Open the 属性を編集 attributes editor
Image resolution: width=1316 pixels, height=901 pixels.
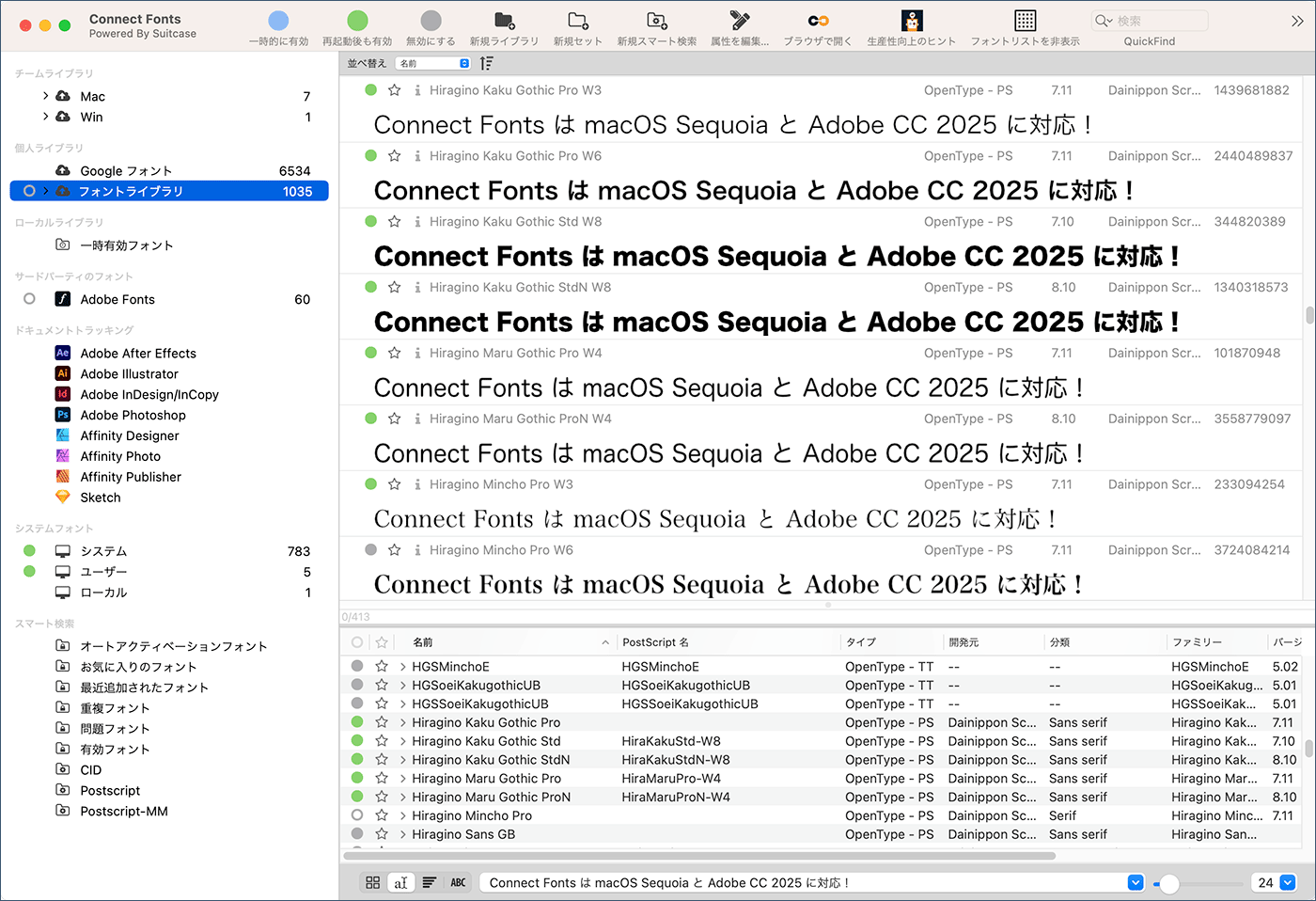740,21
